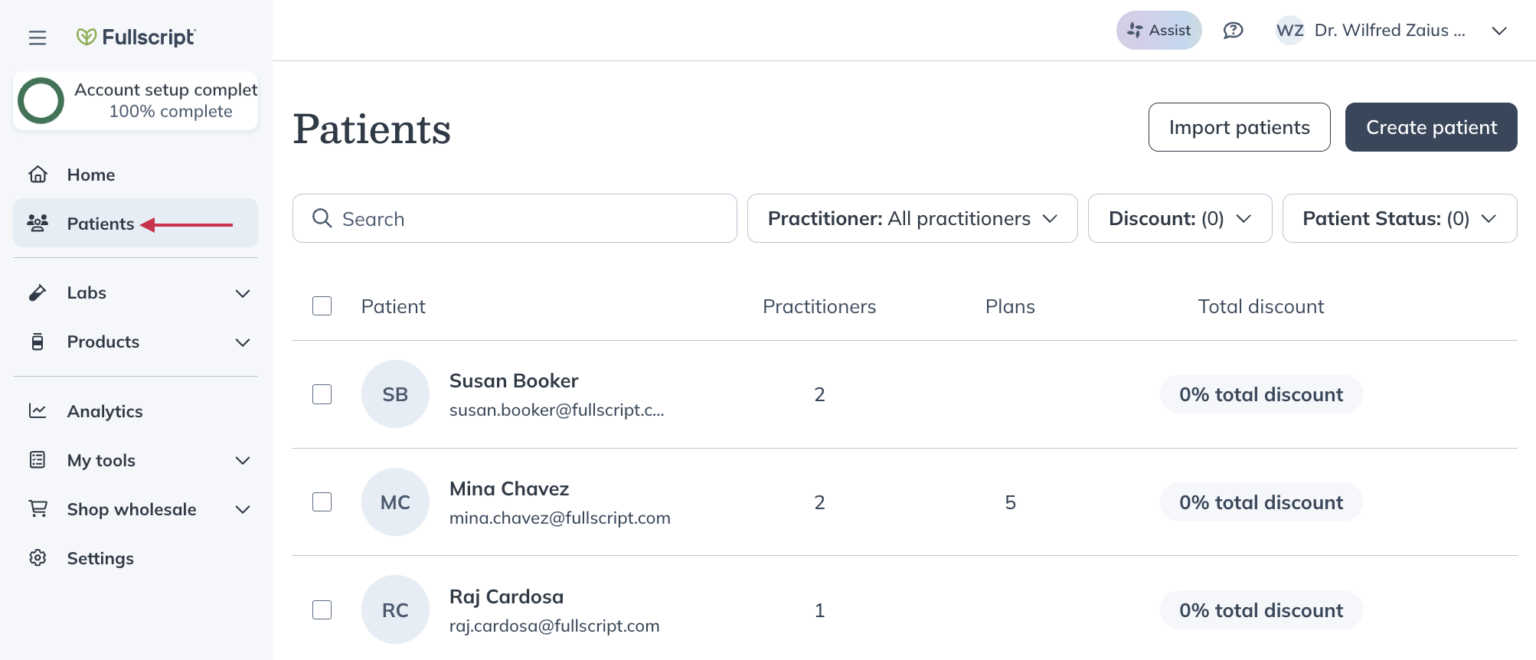The image size is (1536, 660).
Task: Open the Practitioner filter dropdown
Action: 912,218
